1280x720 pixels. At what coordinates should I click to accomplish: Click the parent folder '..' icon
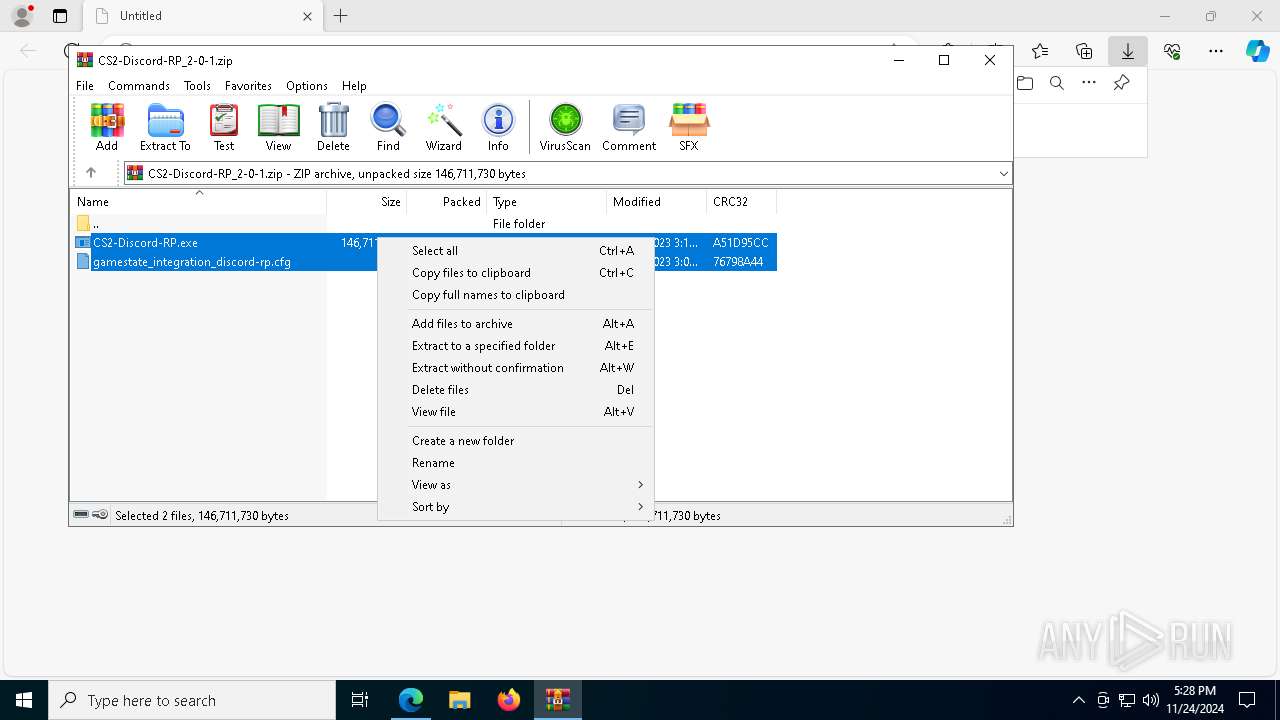point(83,223)
